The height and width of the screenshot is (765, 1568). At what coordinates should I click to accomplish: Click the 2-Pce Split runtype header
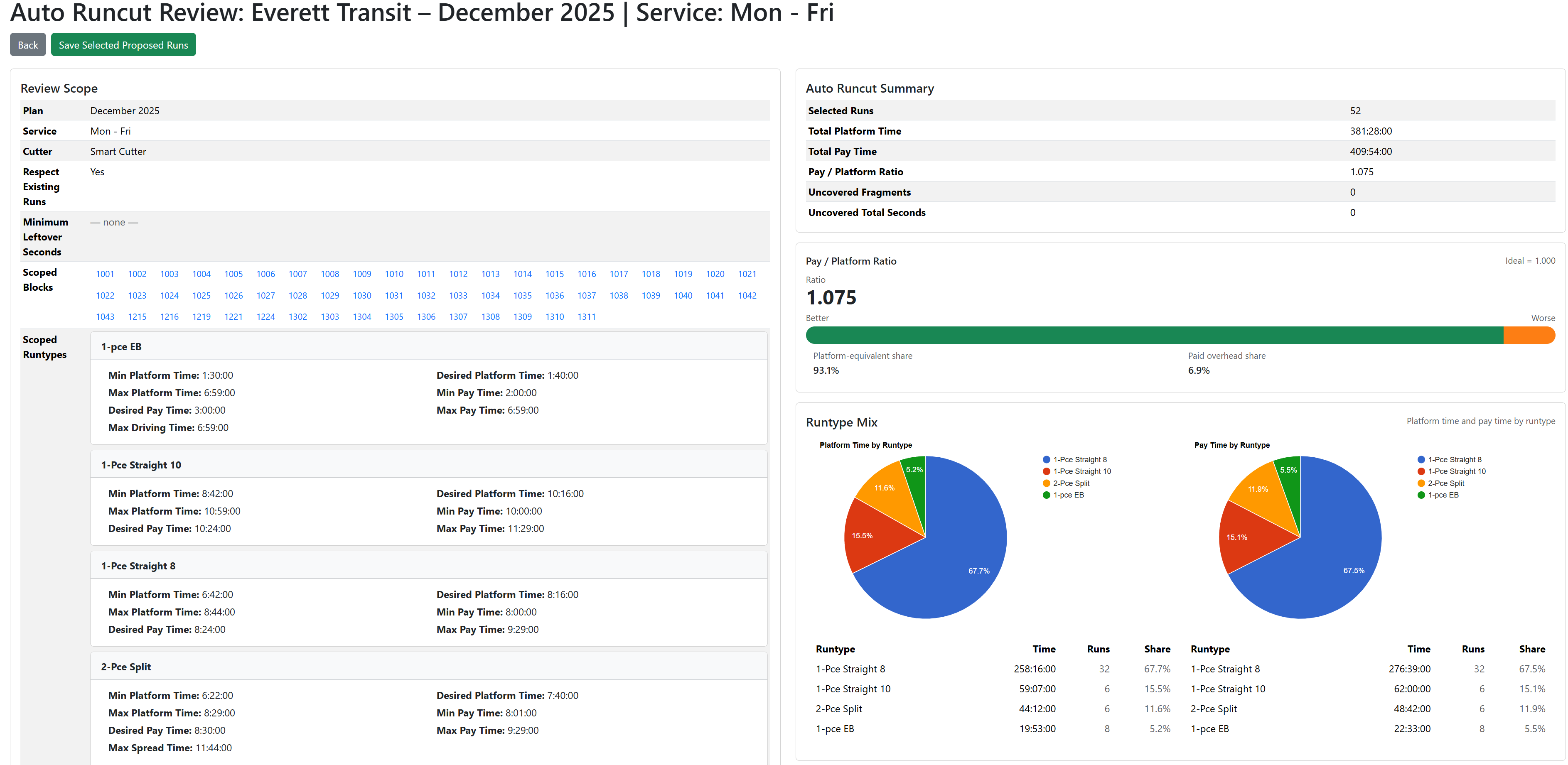click(125, 667)
